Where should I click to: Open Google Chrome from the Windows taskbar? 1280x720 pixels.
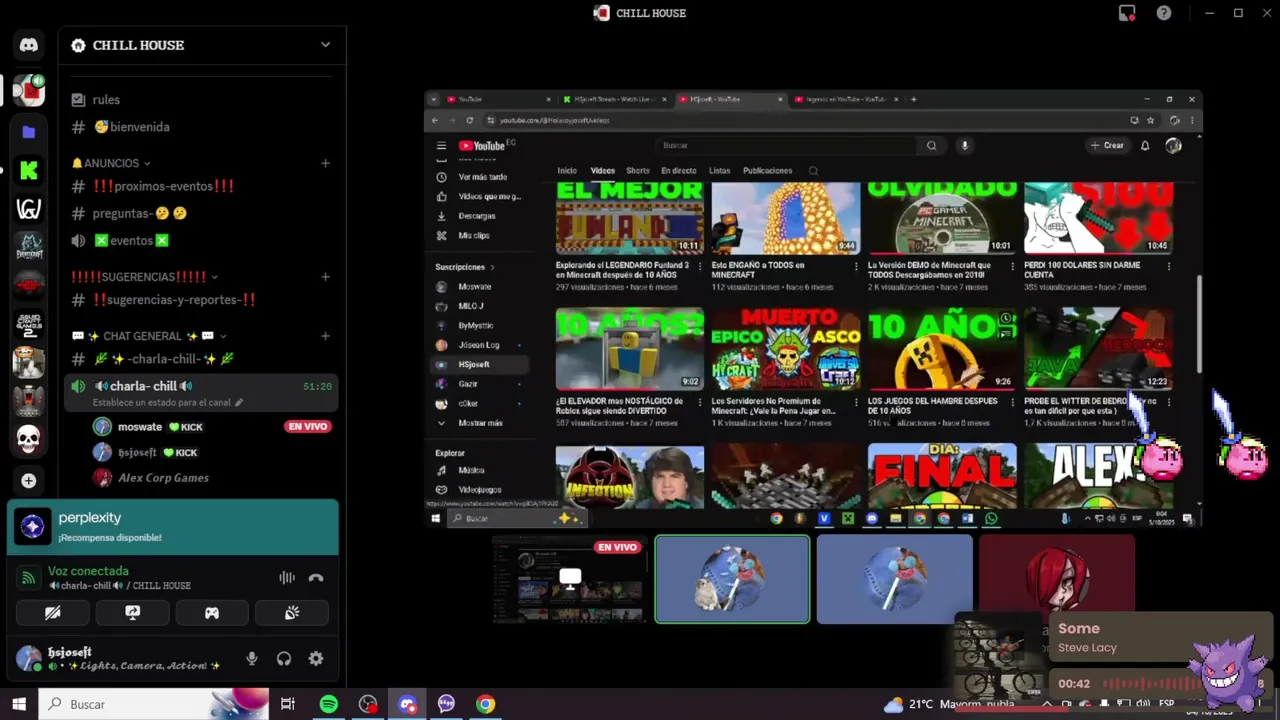tap(485, 704)
